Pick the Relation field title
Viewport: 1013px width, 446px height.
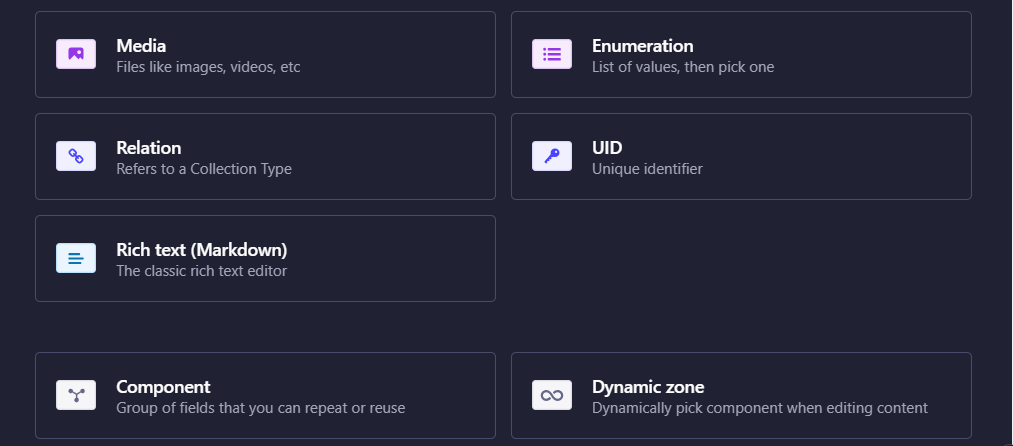pos(149,148)
